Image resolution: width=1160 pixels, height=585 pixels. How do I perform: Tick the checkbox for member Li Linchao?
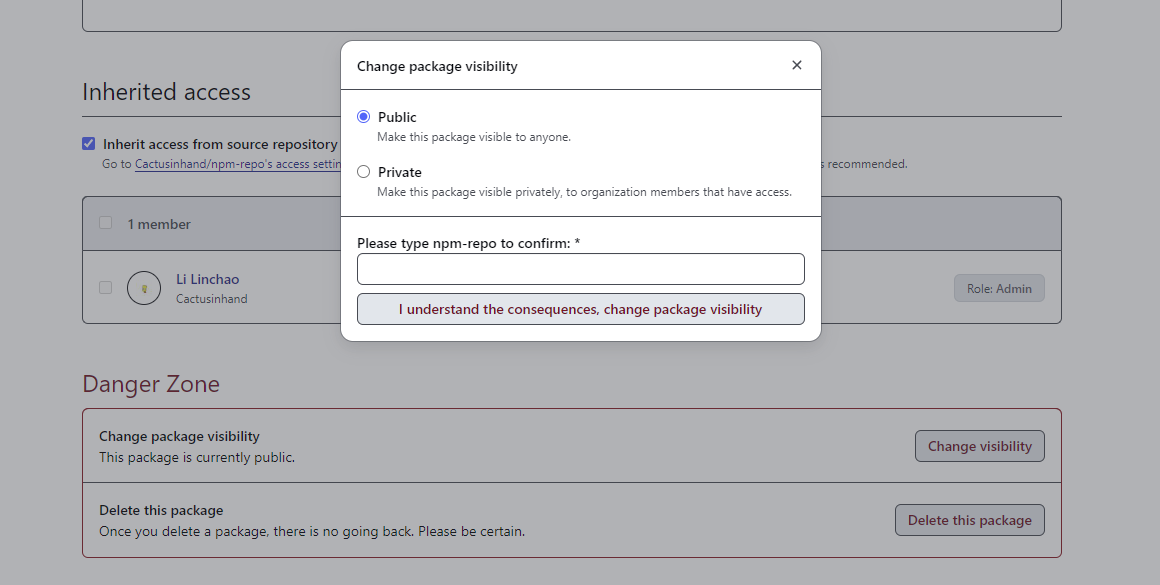(x=105, y=288)
